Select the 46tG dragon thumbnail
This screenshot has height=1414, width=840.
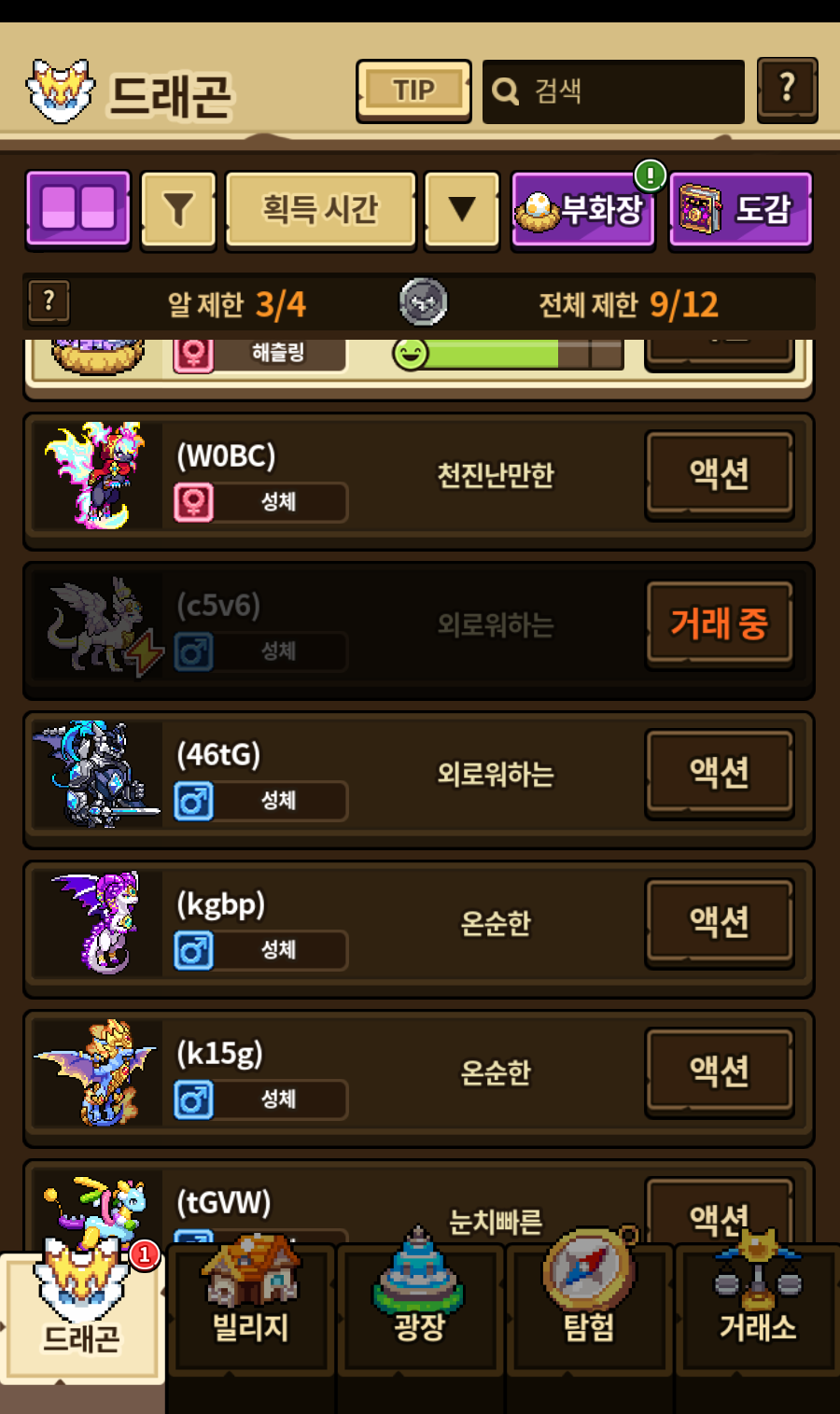click(x=96, y=773)
